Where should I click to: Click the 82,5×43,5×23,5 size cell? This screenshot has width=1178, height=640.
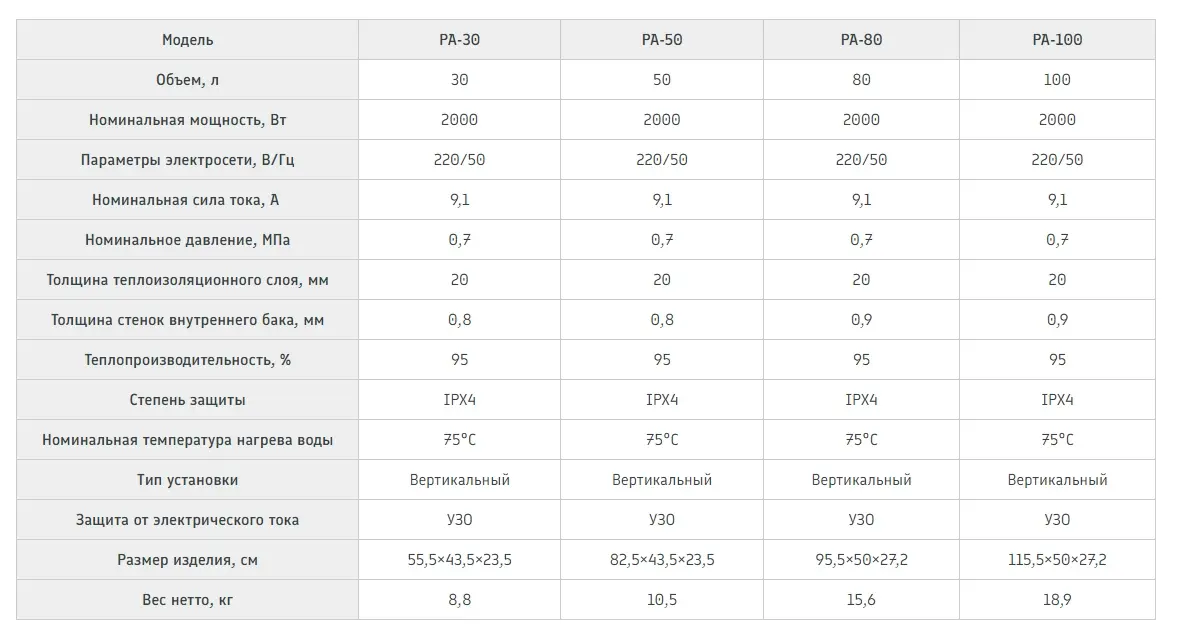click(661, 560)
